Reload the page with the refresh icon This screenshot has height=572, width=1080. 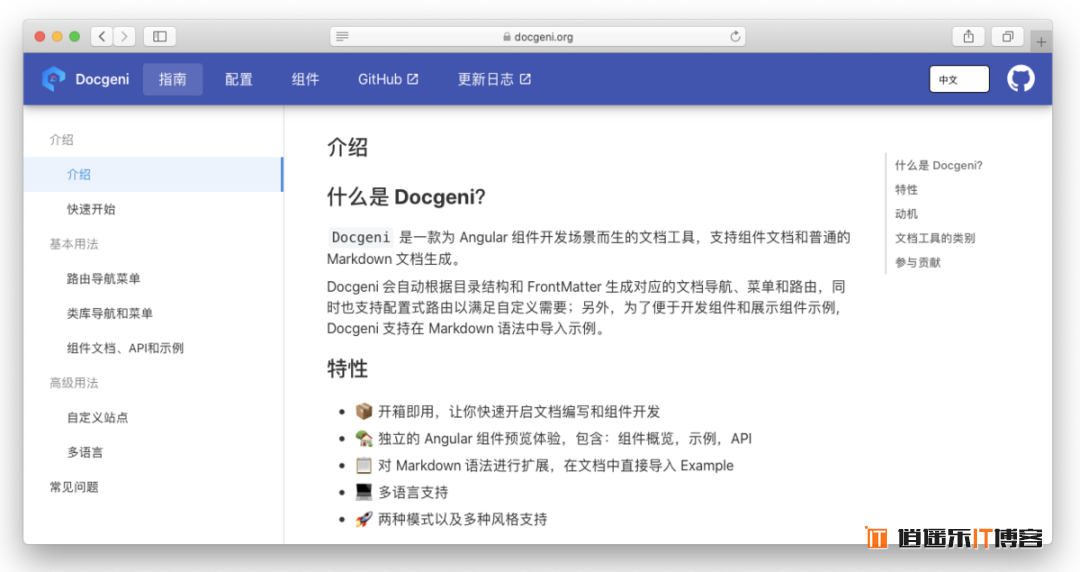click(x=735, y=37)
